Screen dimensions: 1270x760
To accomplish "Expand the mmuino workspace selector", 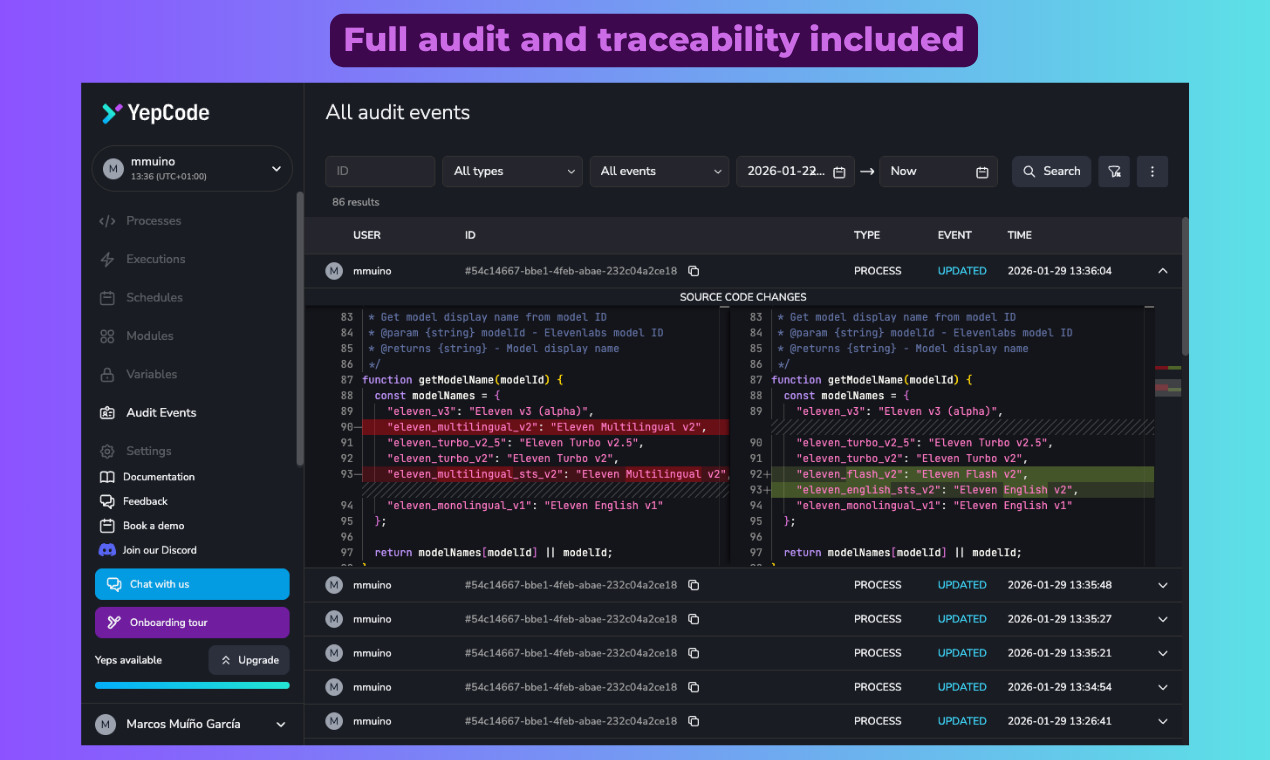I will pos(192,168).
